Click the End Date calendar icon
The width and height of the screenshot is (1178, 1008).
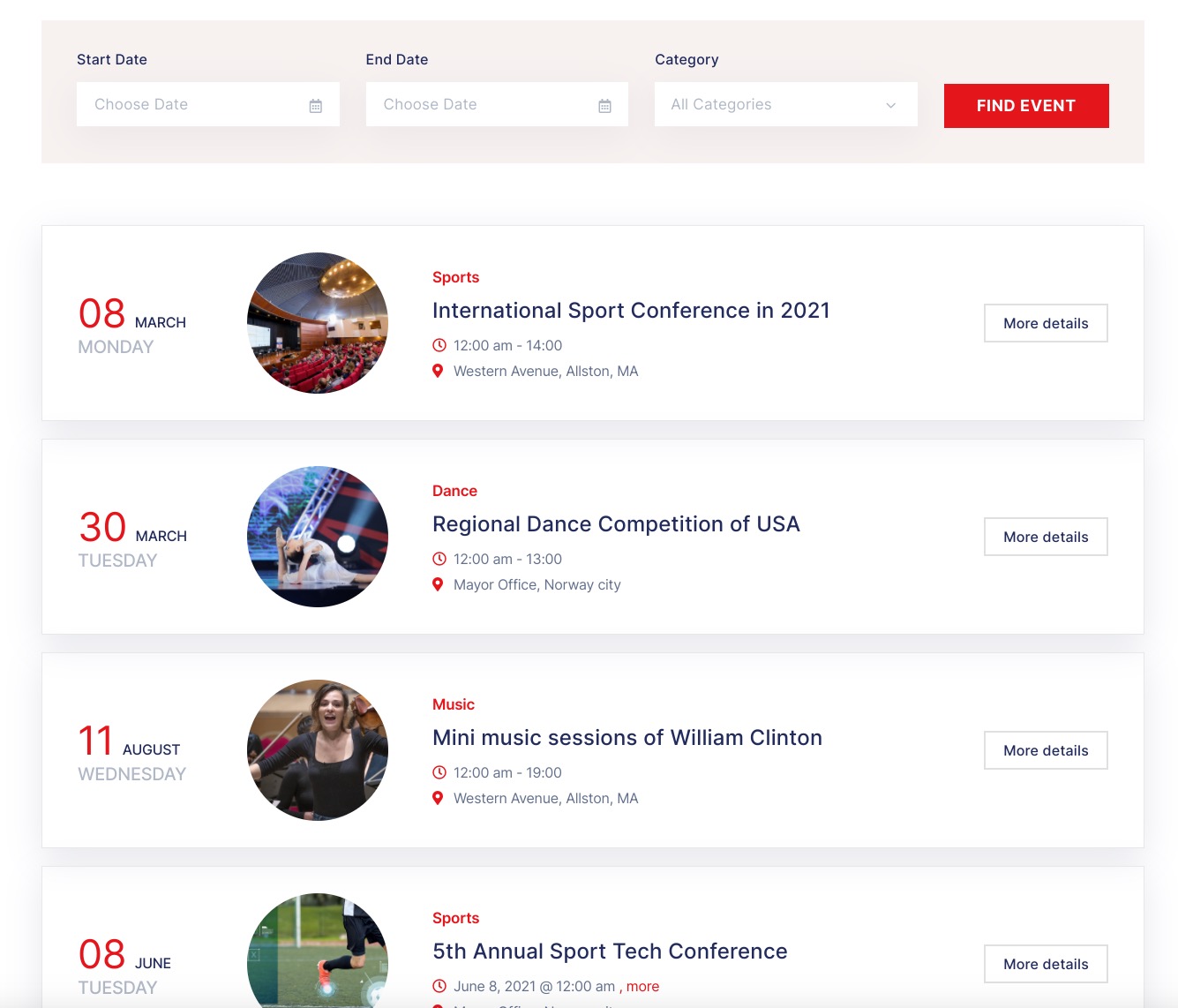[604, 106]
